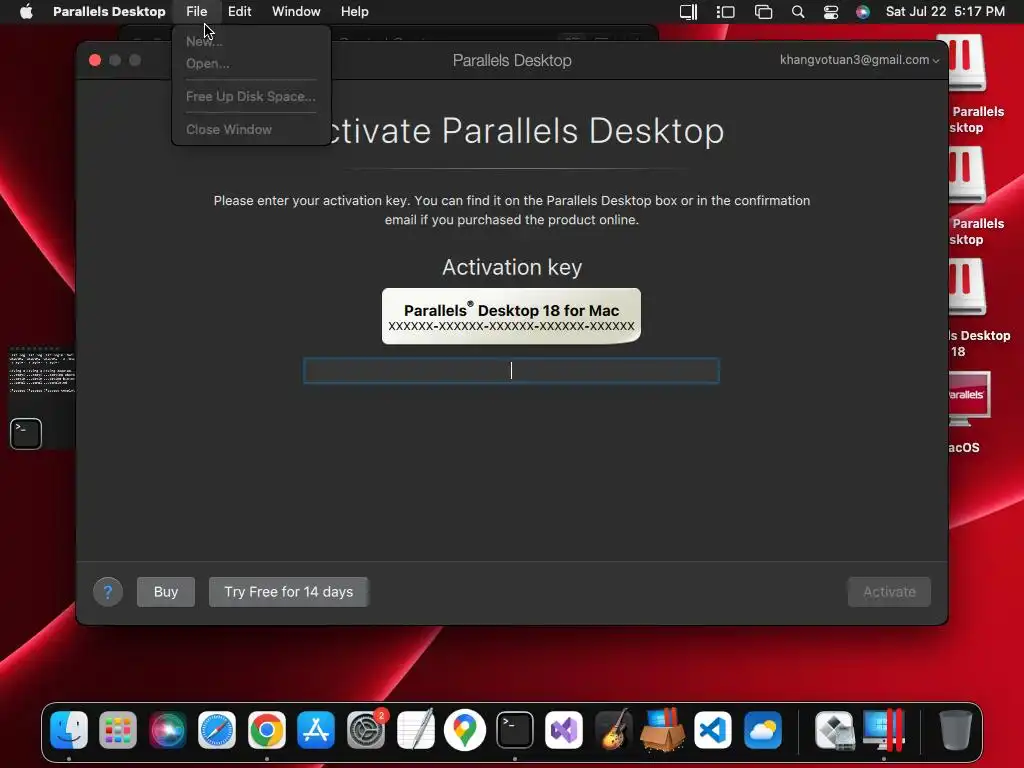Open date and time Sat Jul 22
The image size is (1024, 768).
coord(945,11)
